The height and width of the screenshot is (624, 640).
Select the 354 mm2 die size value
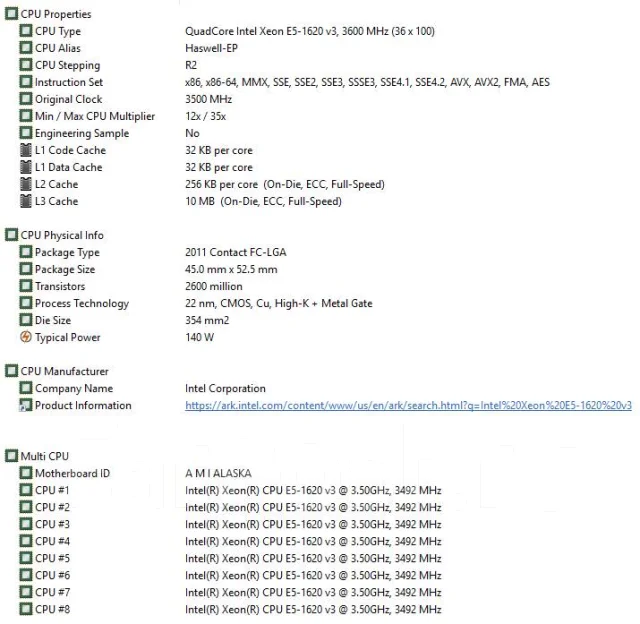[207, 320]
